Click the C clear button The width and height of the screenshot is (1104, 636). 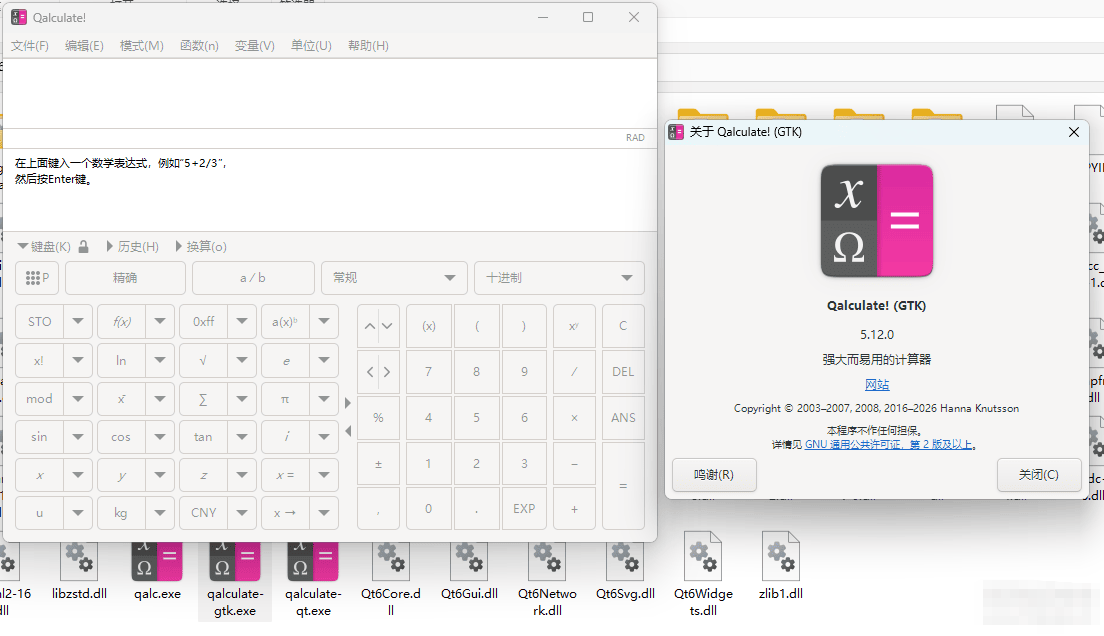623,326
